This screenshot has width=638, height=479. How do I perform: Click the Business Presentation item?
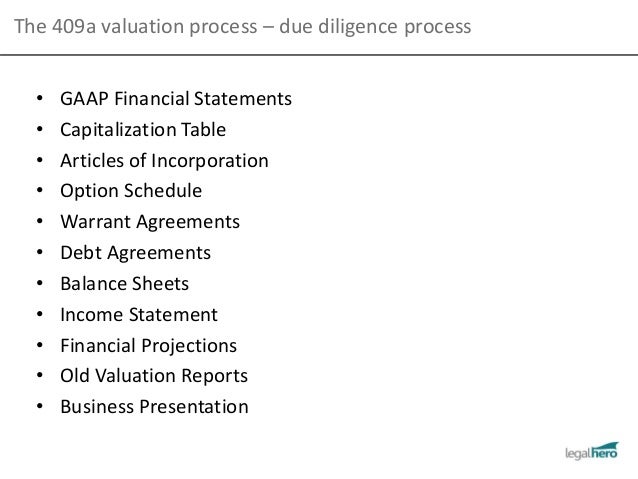(x=154, y=407)
